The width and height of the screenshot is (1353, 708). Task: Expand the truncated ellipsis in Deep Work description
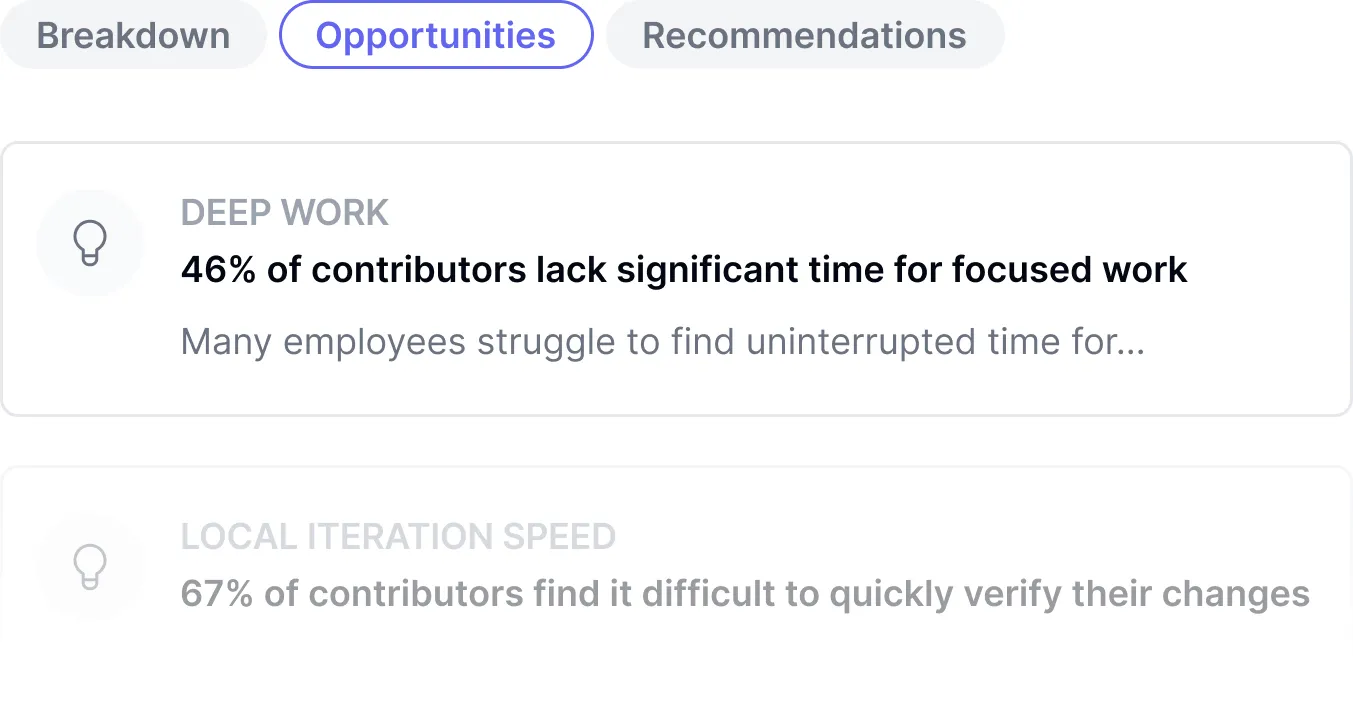coord(1132,344)
